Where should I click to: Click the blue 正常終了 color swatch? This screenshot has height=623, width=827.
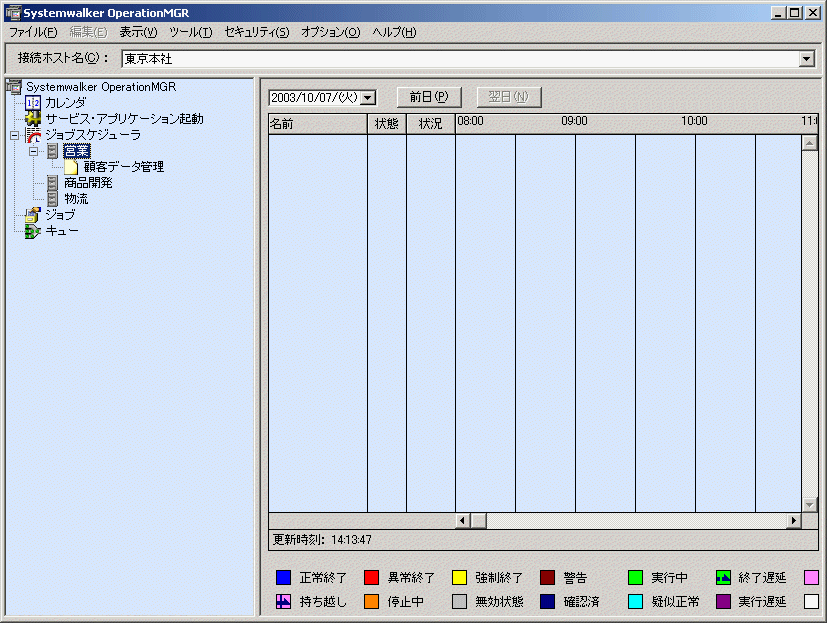pyautogui.click(x=283, y=578)
